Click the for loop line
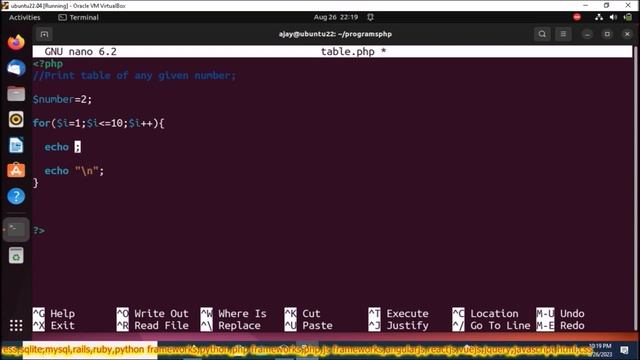 [98, 123]
